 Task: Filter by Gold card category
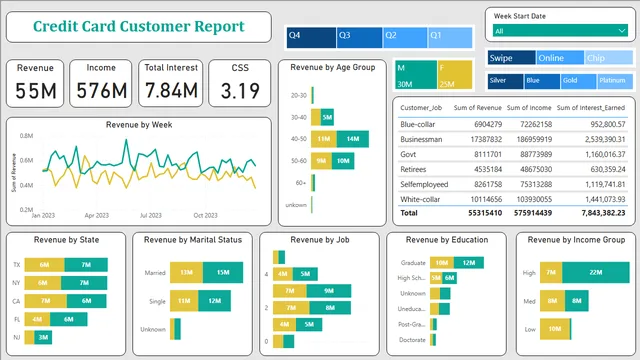click(x=578, y=81)
